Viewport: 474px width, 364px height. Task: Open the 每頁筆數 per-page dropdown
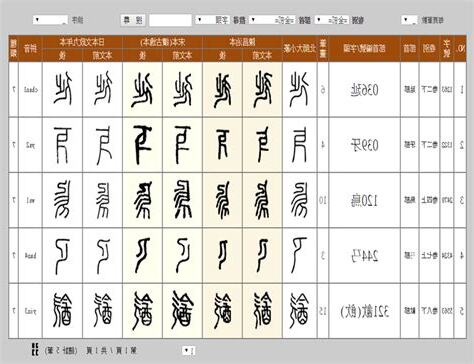[409, 20]
